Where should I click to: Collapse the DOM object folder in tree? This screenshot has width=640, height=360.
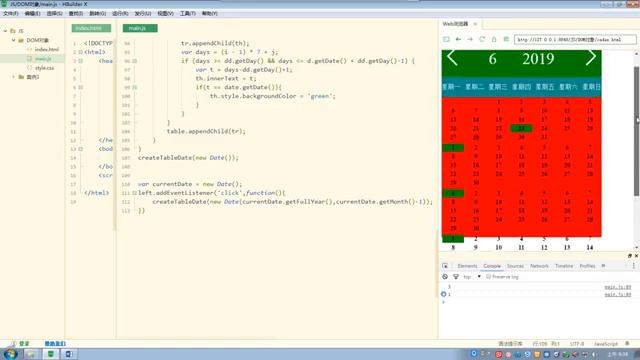pyautogui.click(x=13, y=40)
